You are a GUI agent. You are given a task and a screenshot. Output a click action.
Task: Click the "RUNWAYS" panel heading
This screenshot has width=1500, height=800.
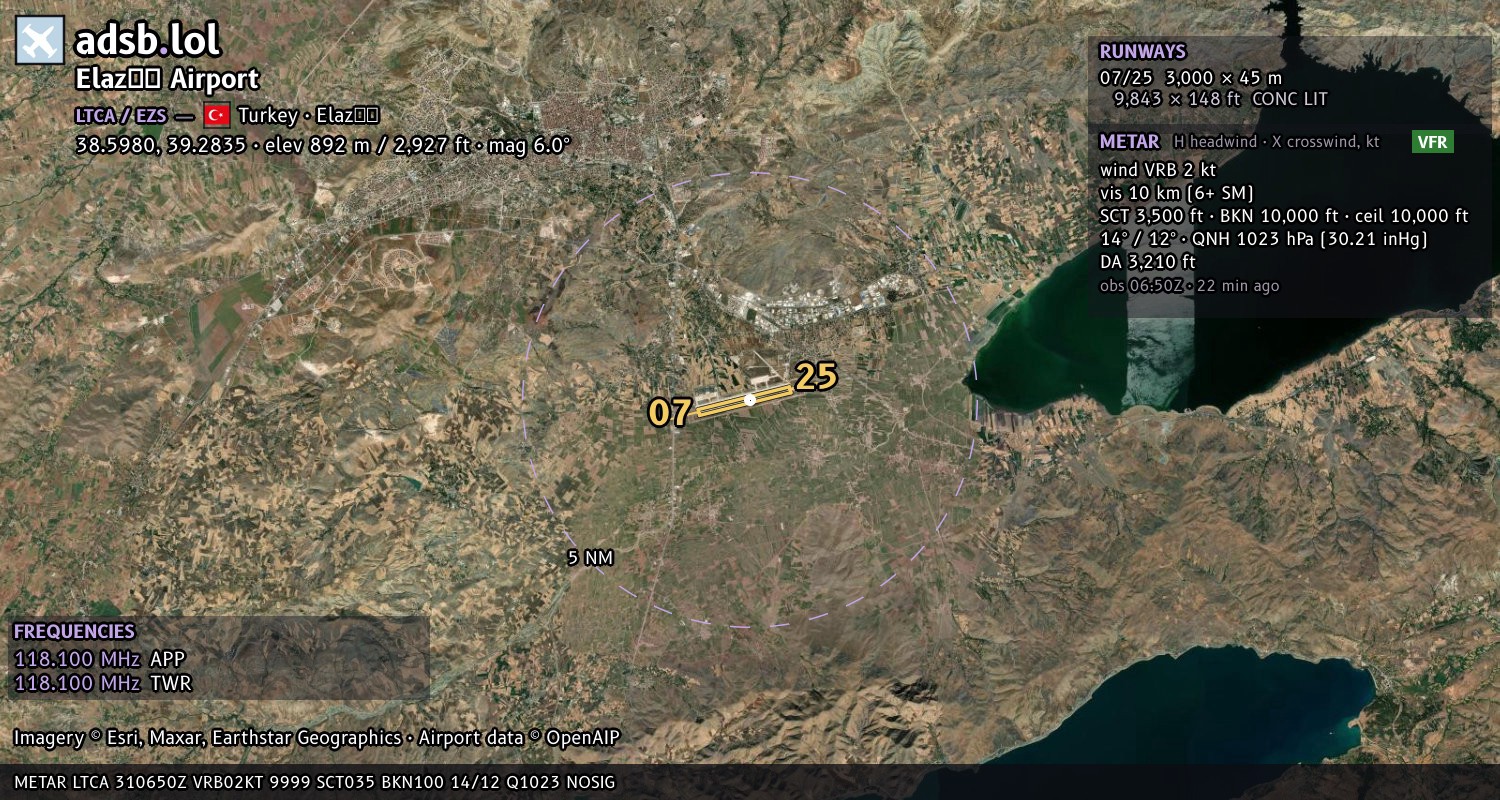pos(1142,52)
